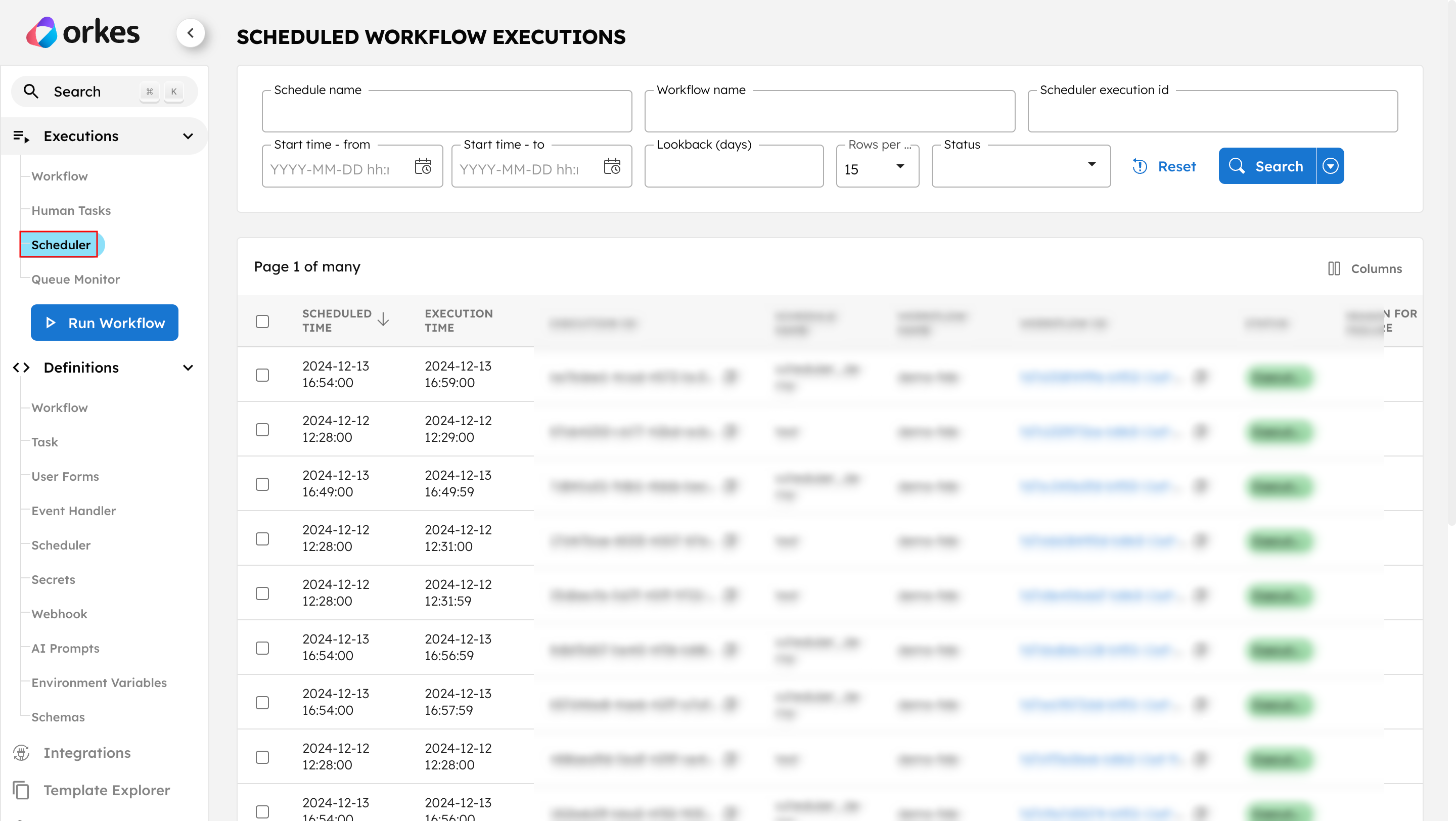
Task: Open the Rows per page dropdown
Action: [x=877, y=166]
